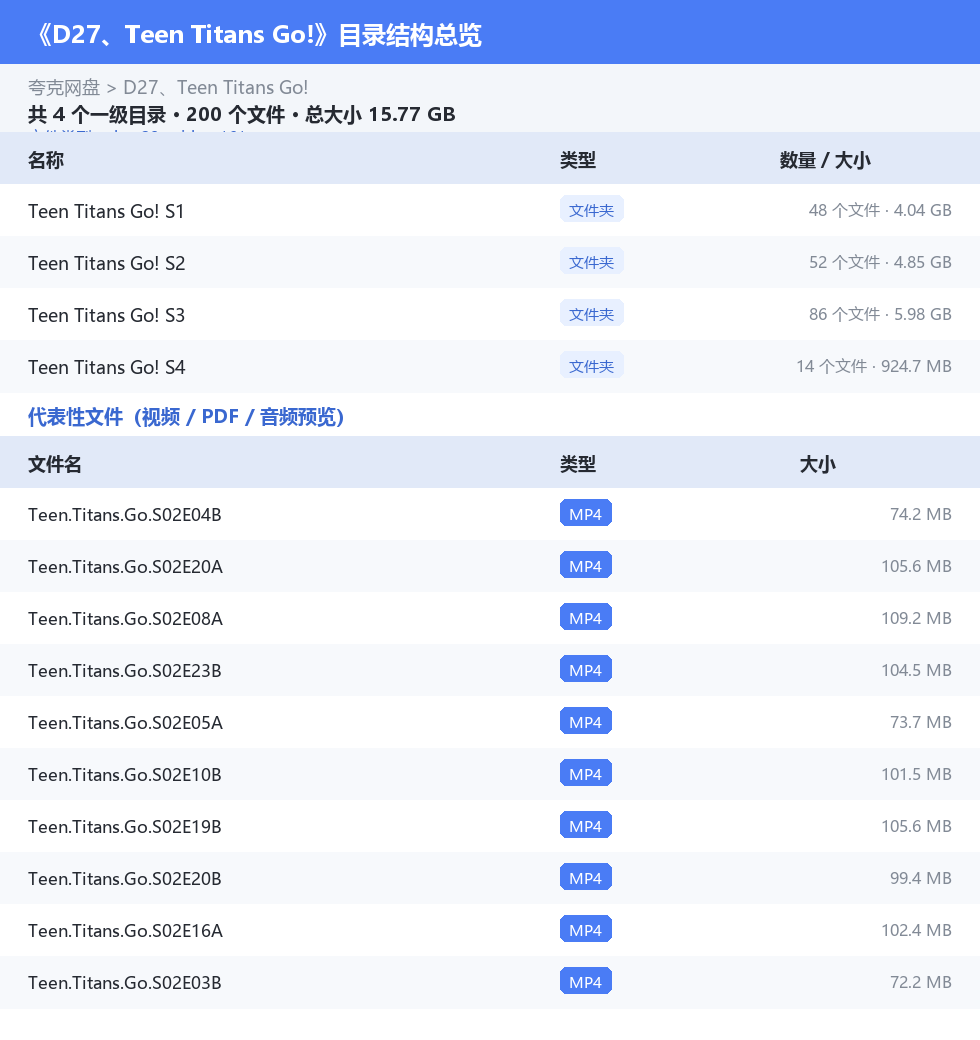The image size is (980, 1040).
Task: Select the file Teen.Titans.Go.S02E16A
Action: [x=125, y=931]
